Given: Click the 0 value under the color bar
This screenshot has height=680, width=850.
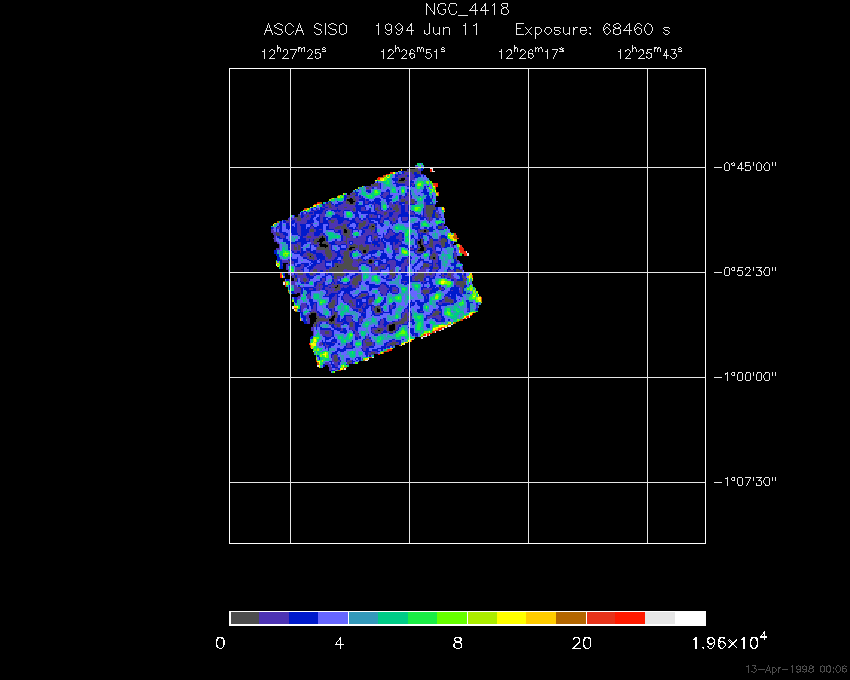Looking at the screenshot, I should point(220,644).
